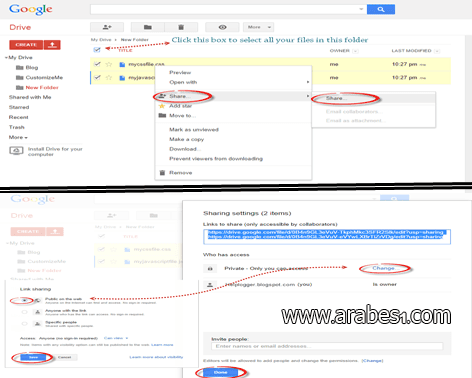Expand the More list in sidebar
472x378 pixels.
pos(18,137)
